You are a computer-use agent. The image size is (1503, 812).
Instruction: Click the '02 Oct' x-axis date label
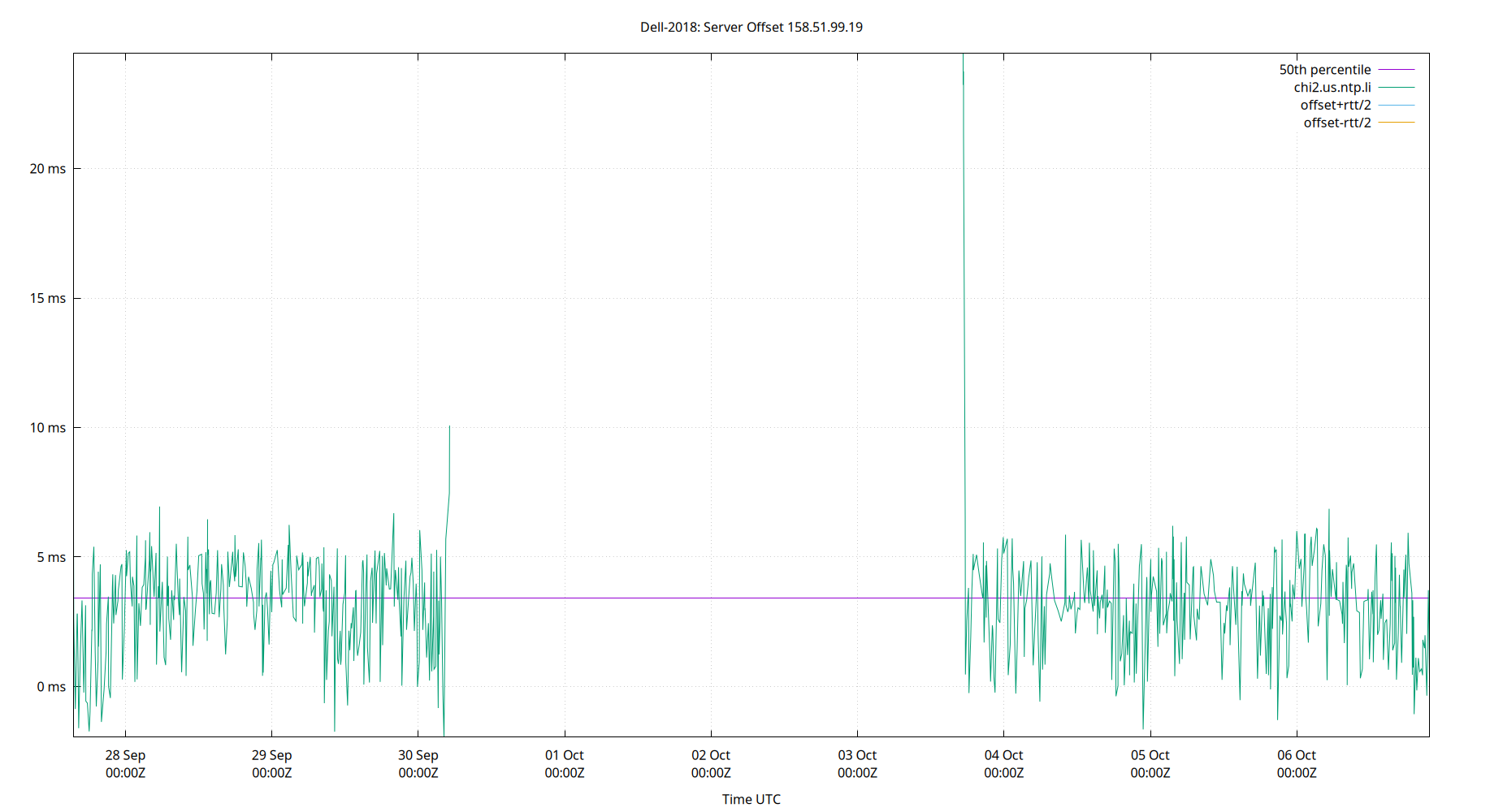(711, 755)
